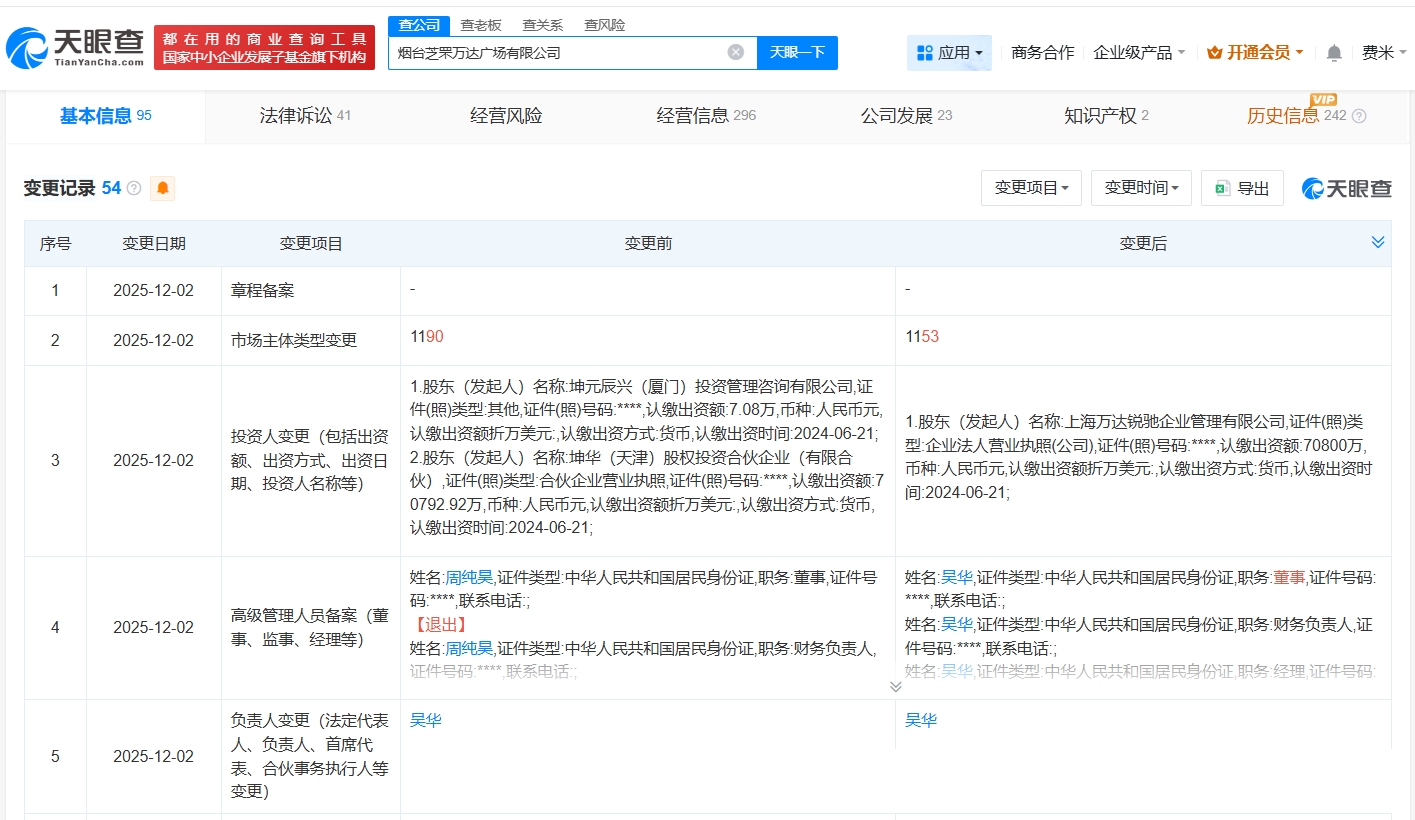Expand the 变更时间 filter dropdown

(1141, 188)
